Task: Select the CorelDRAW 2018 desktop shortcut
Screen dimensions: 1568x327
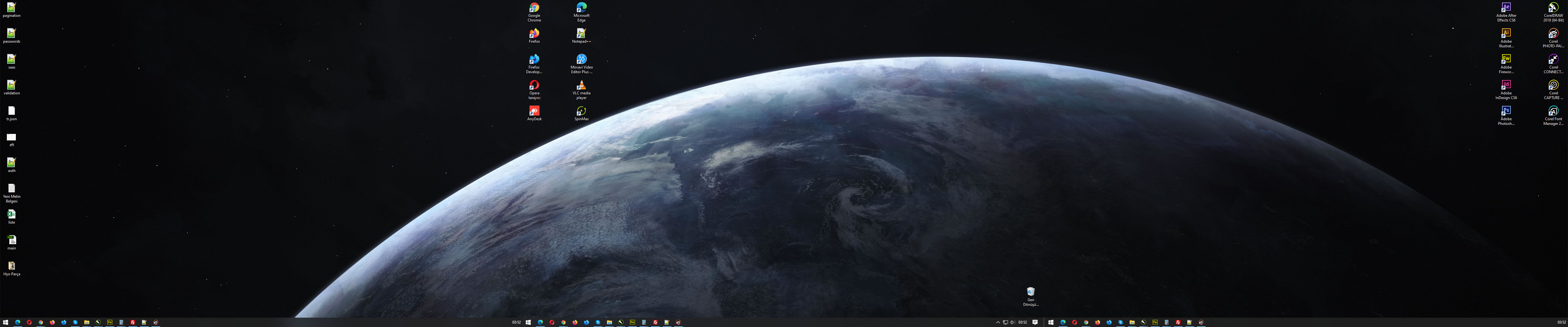Action: pos(1553,12)
